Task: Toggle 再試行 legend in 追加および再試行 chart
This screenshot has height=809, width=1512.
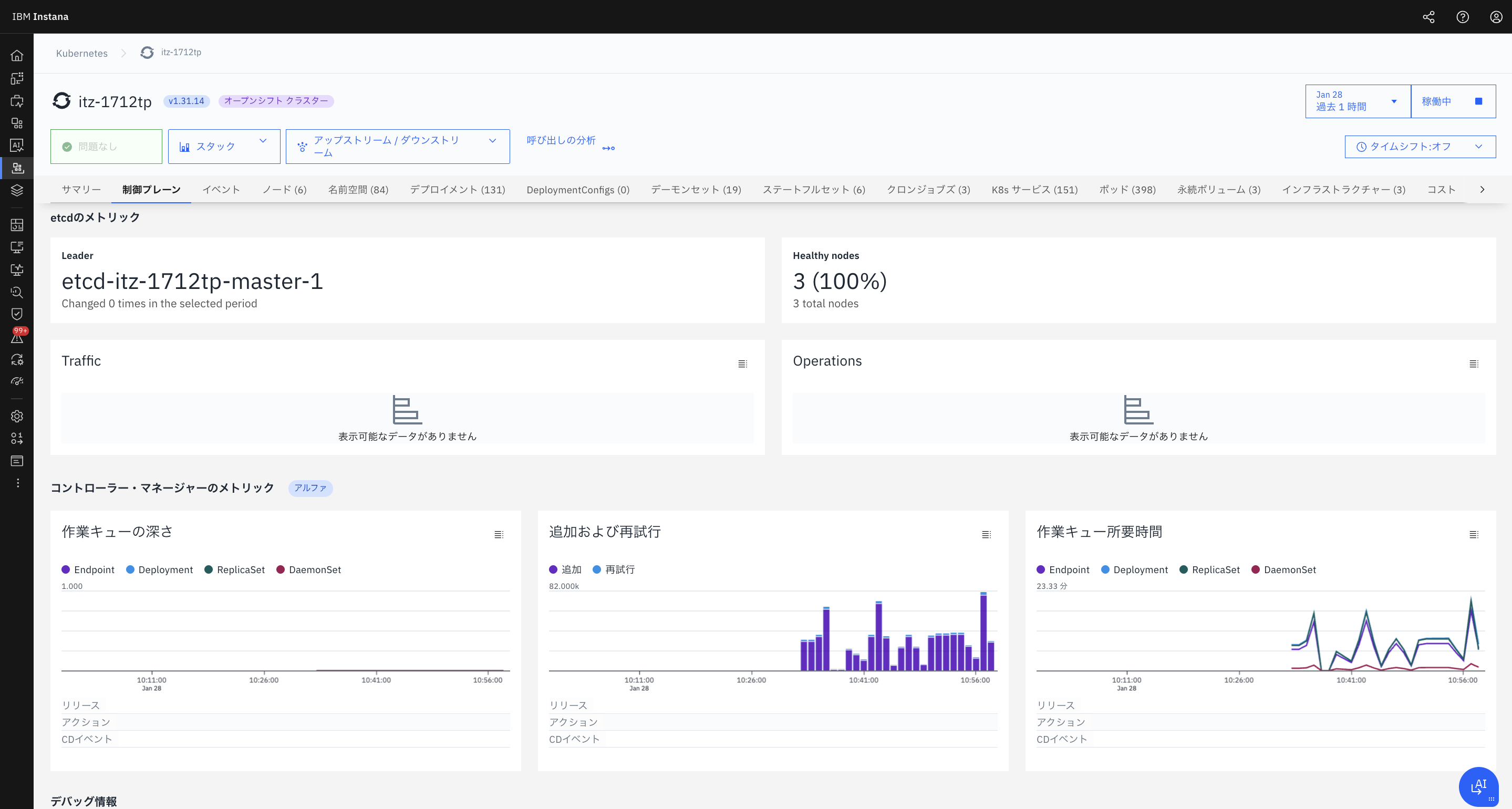Action: click(614, 569)
